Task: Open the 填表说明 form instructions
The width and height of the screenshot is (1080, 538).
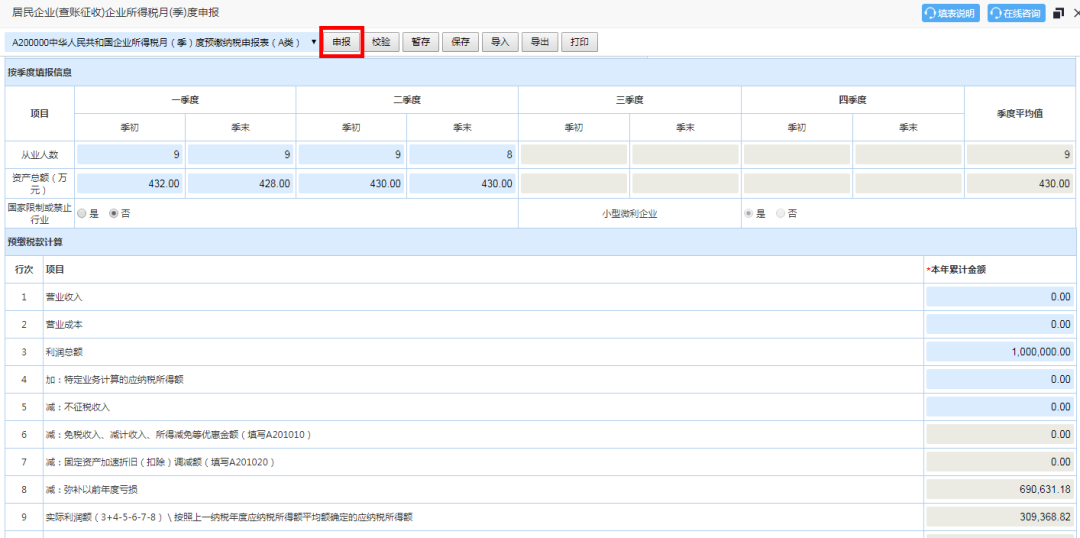Action: 951,13
